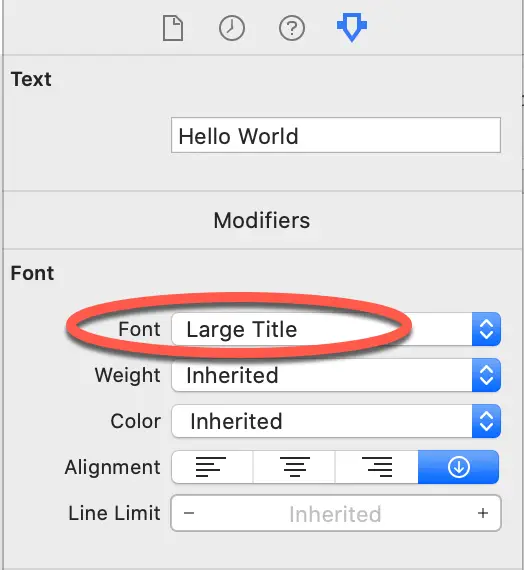Increase the Line Limit with plus
The image size is (524, 570).
point(483,513)
